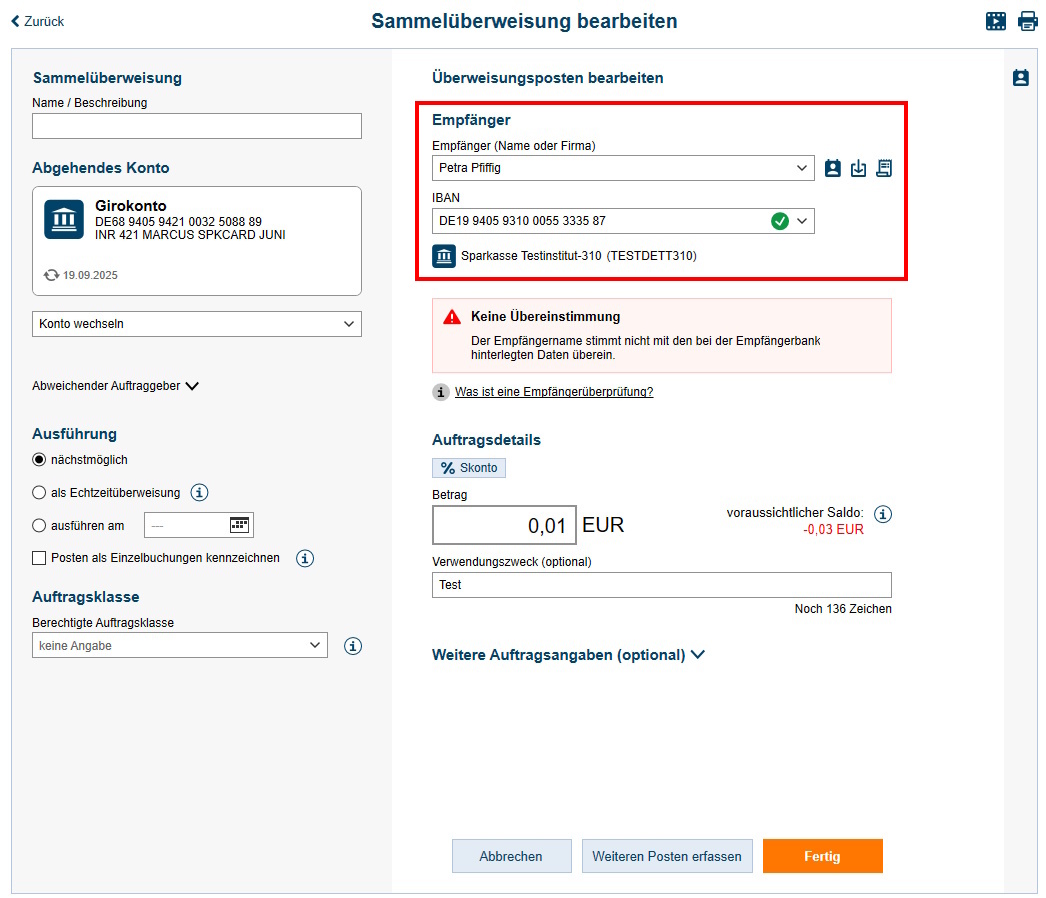This screenshot has width=1046, height=898.
Task: Select the download icon next to recipient field
Action: [858, 168]
